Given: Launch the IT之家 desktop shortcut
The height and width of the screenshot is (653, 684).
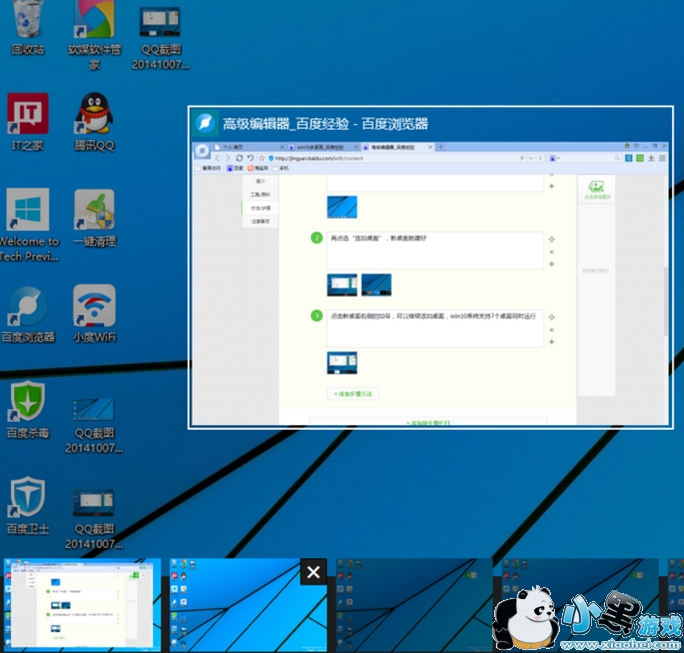Looking at the screenshot, I should (x=28, y=114).
